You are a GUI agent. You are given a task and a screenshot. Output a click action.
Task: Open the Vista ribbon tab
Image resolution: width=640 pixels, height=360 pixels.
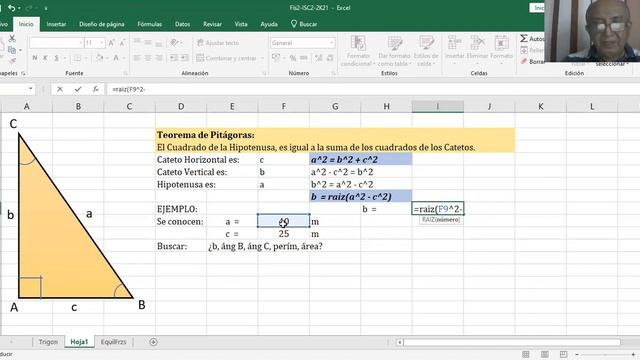pos(241,24)
